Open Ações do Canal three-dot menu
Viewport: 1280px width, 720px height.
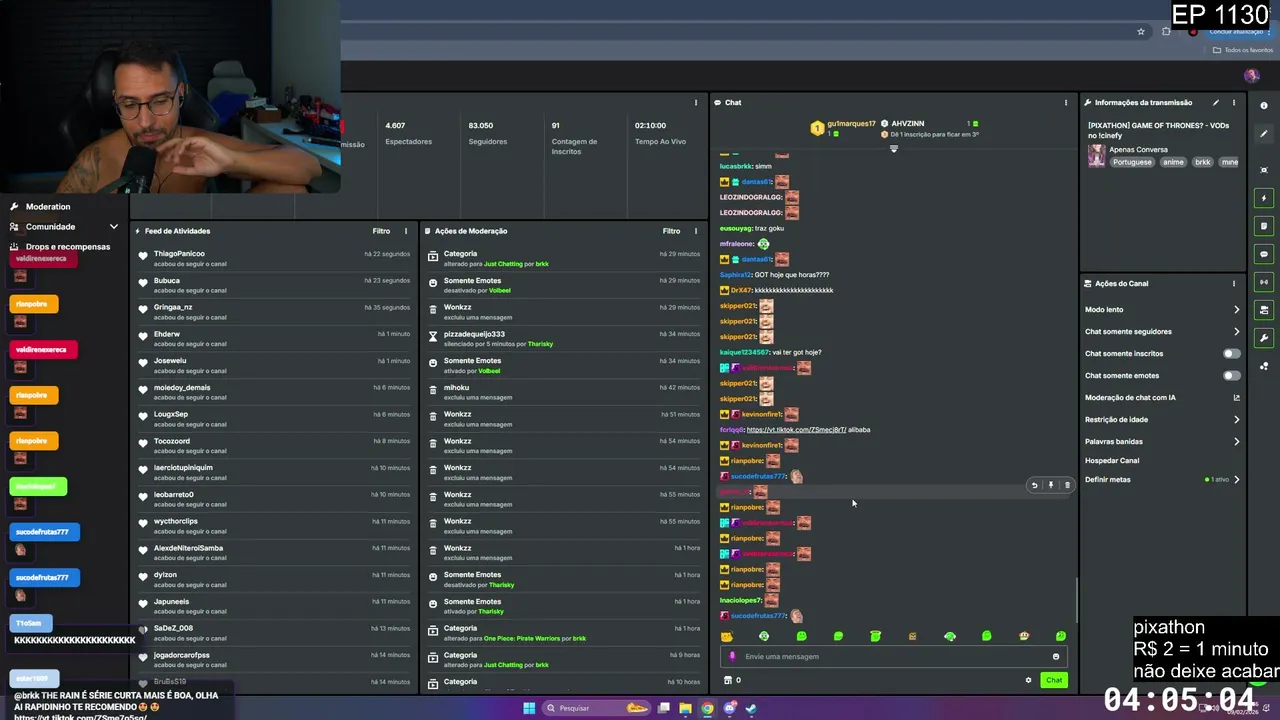tap(1233, 284)
